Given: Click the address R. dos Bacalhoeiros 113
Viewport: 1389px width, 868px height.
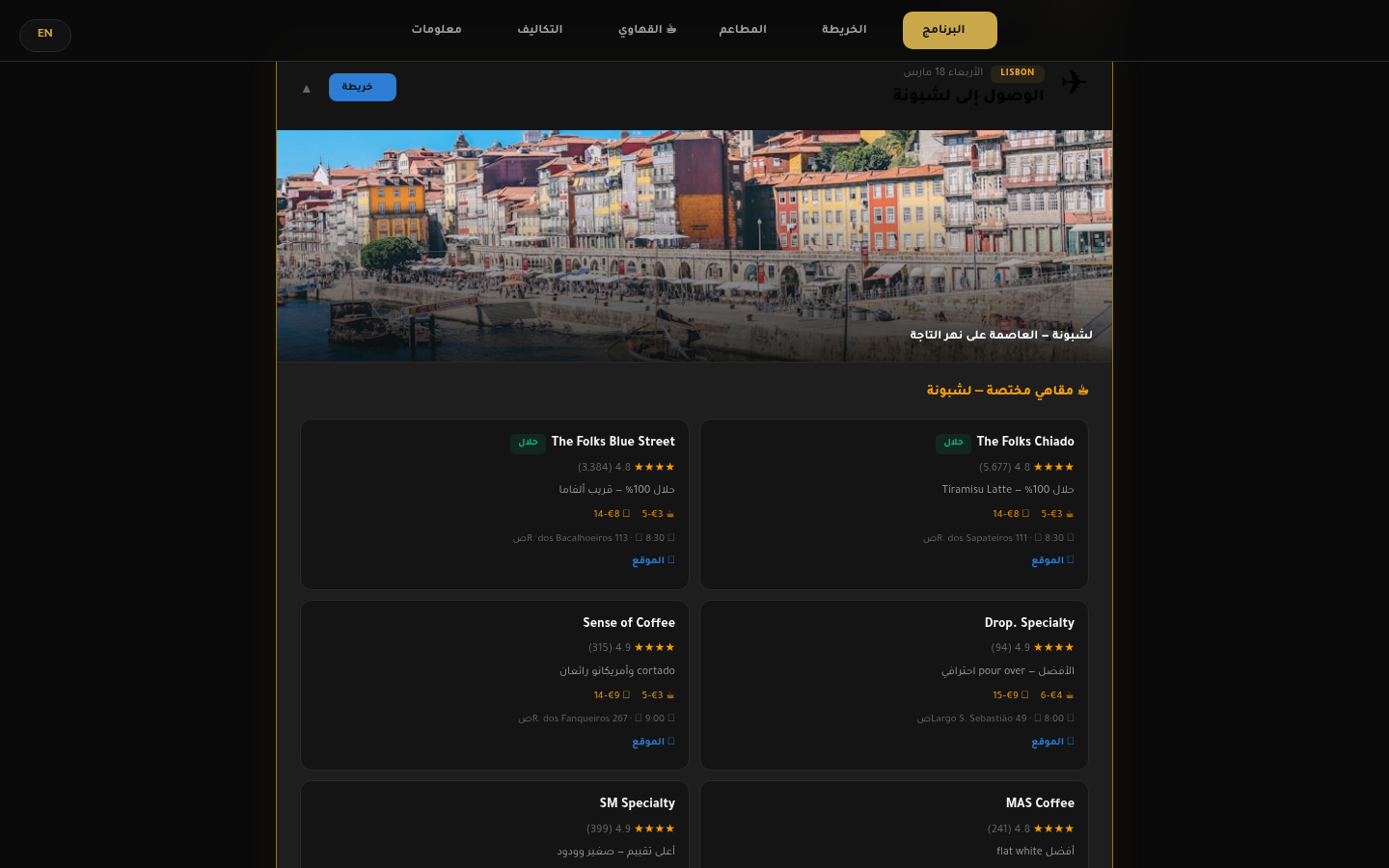Looking at the screenshot, I should pos(577,539).
